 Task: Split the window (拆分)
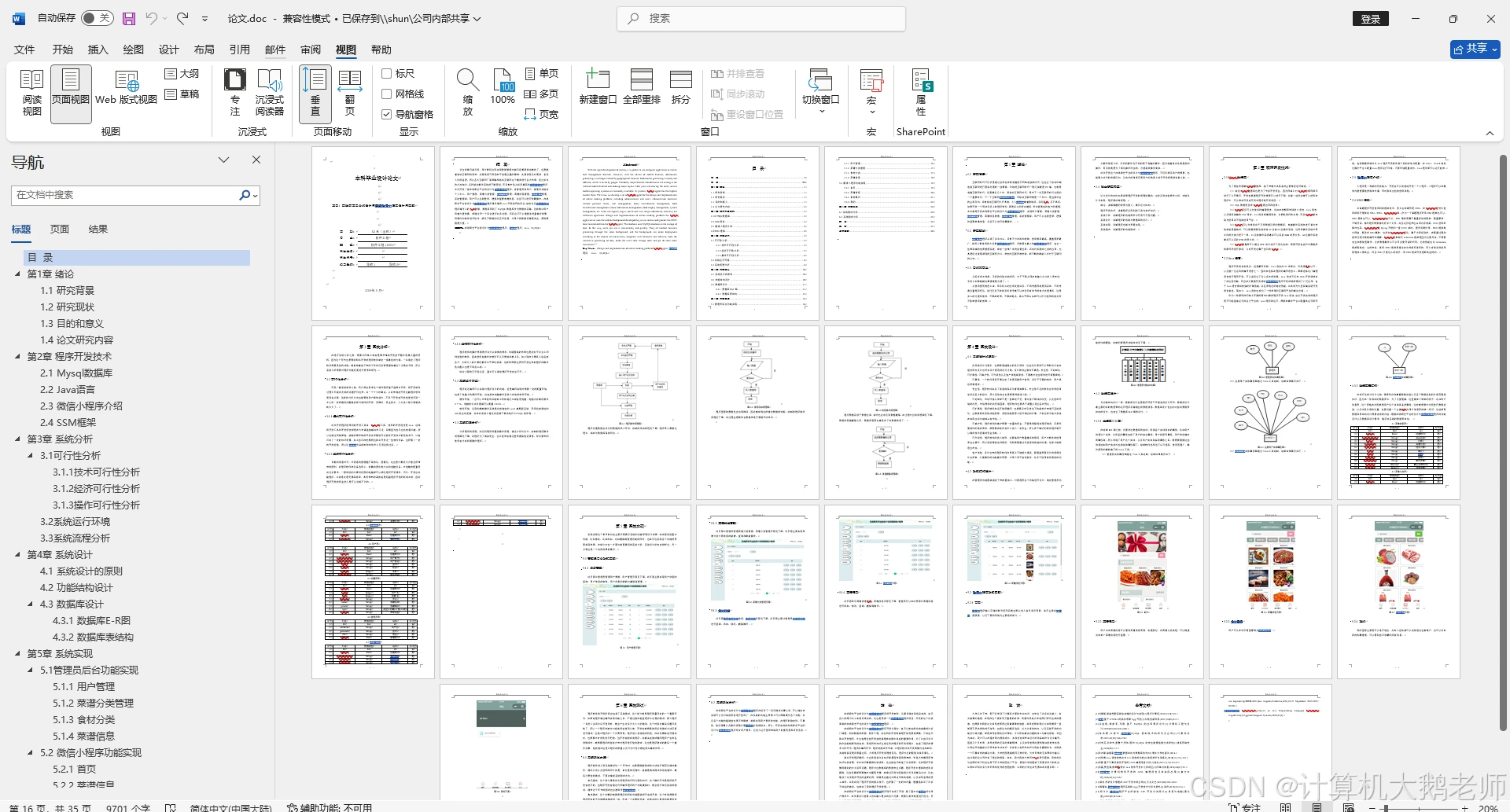[680, 88]
